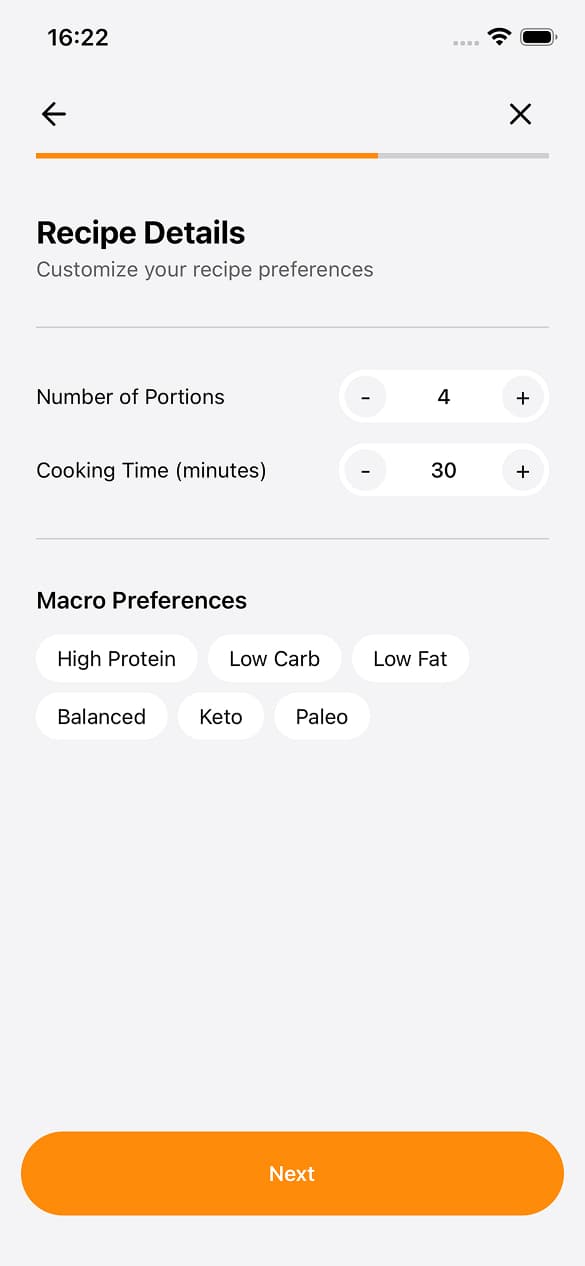Increase Cooking Time using the plus icon

522,470
